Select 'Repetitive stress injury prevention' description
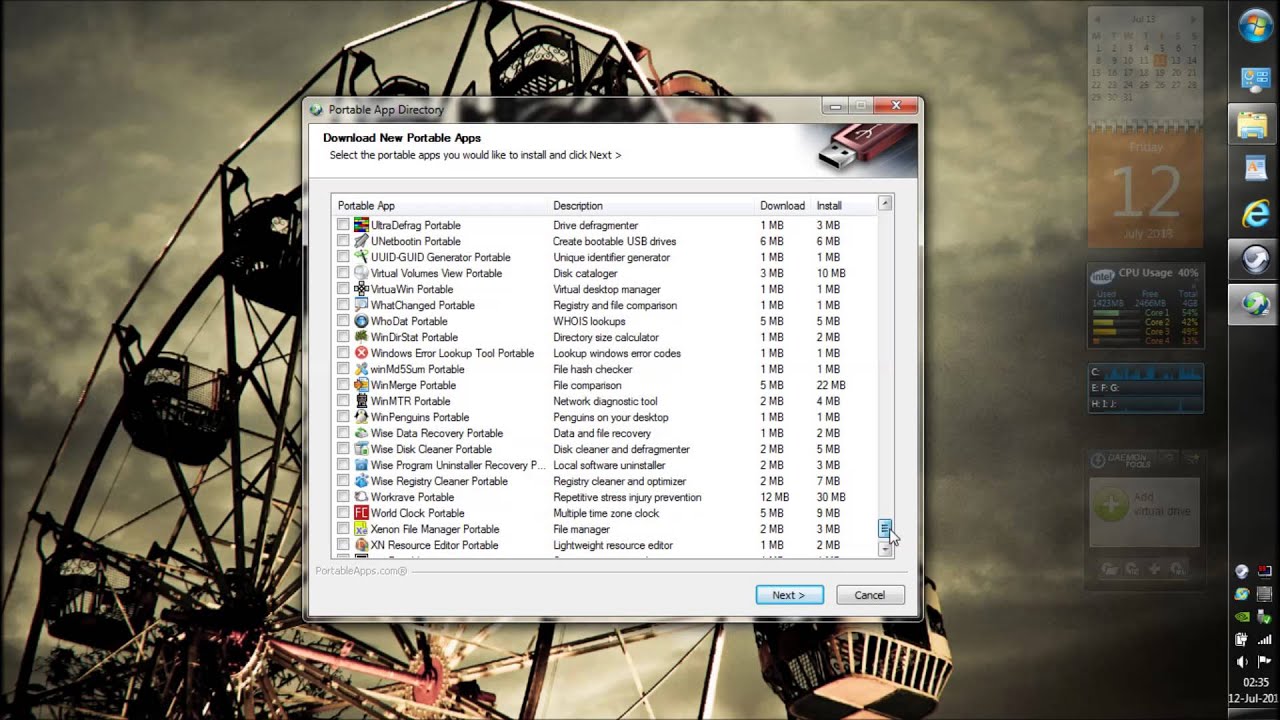 click(x=627, y=497)
